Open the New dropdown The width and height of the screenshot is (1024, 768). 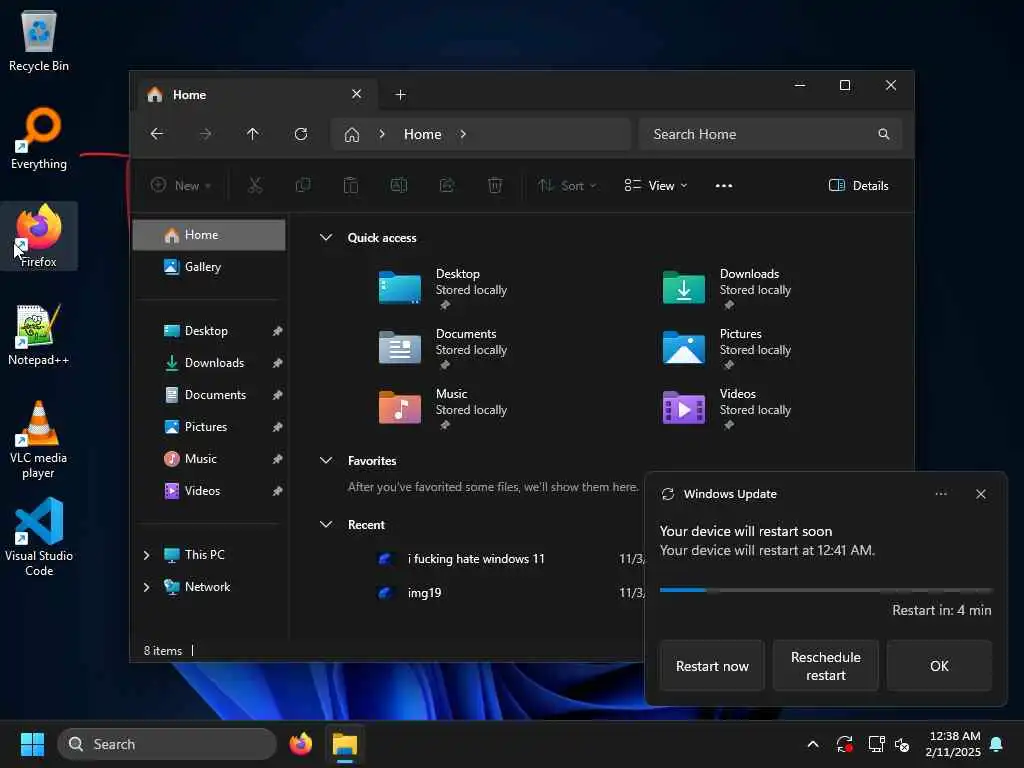click(181, 185)
